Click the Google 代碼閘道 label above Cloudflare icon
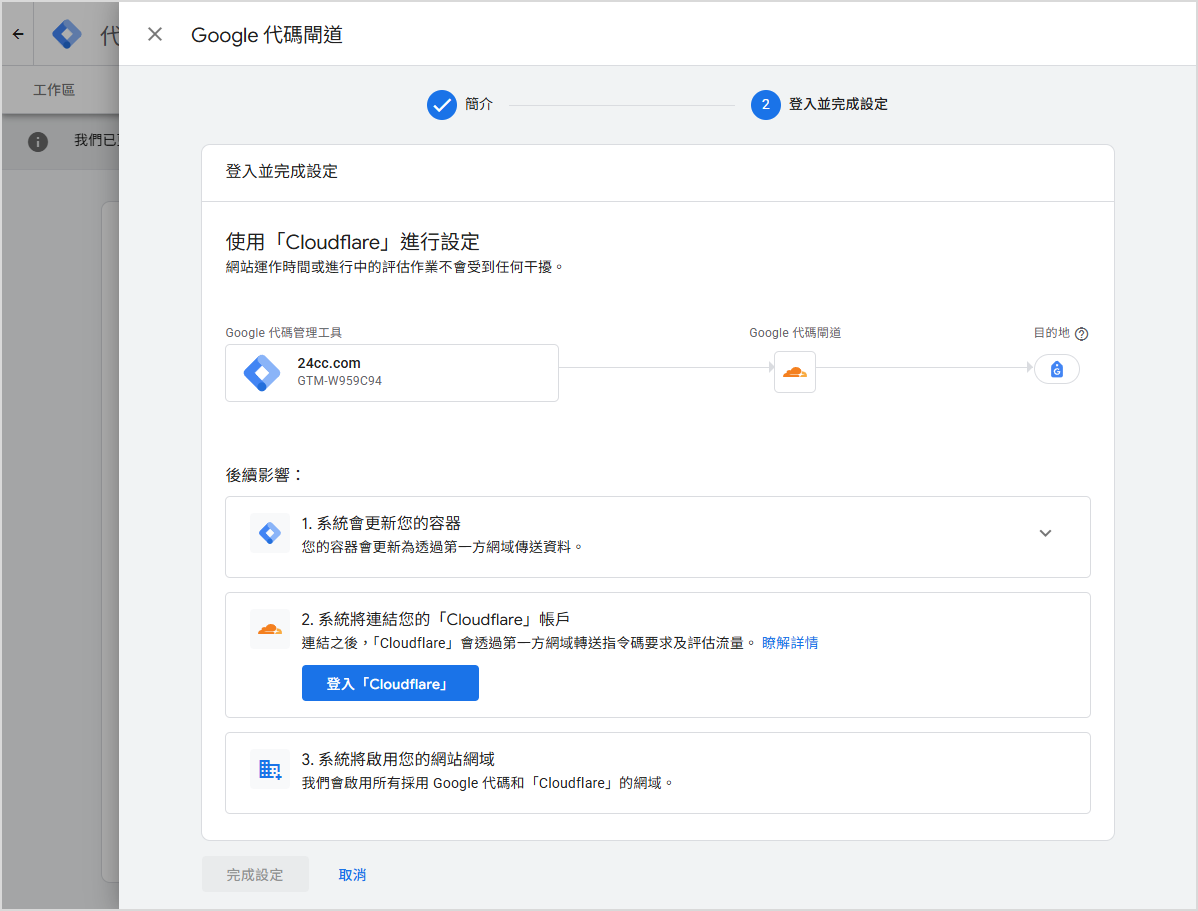Viewport: 1198px width, 911px height. coord(795,332)
